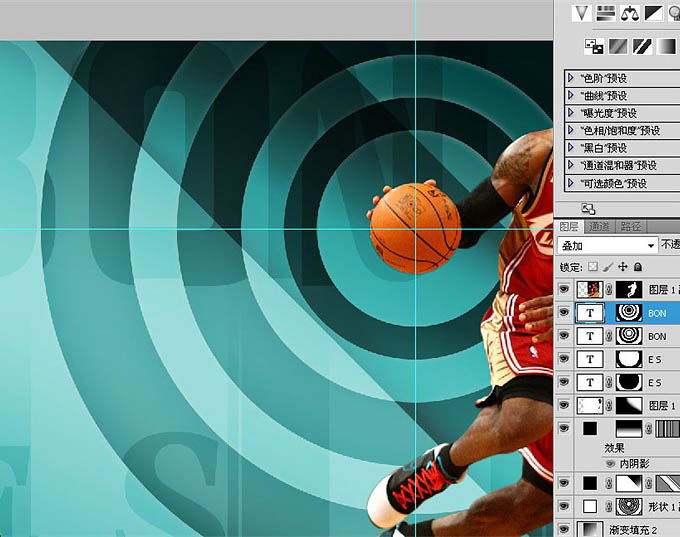Expand the "曲线"预设 curves presets
This screenshot has height=537, width=680.
(571, 95)
